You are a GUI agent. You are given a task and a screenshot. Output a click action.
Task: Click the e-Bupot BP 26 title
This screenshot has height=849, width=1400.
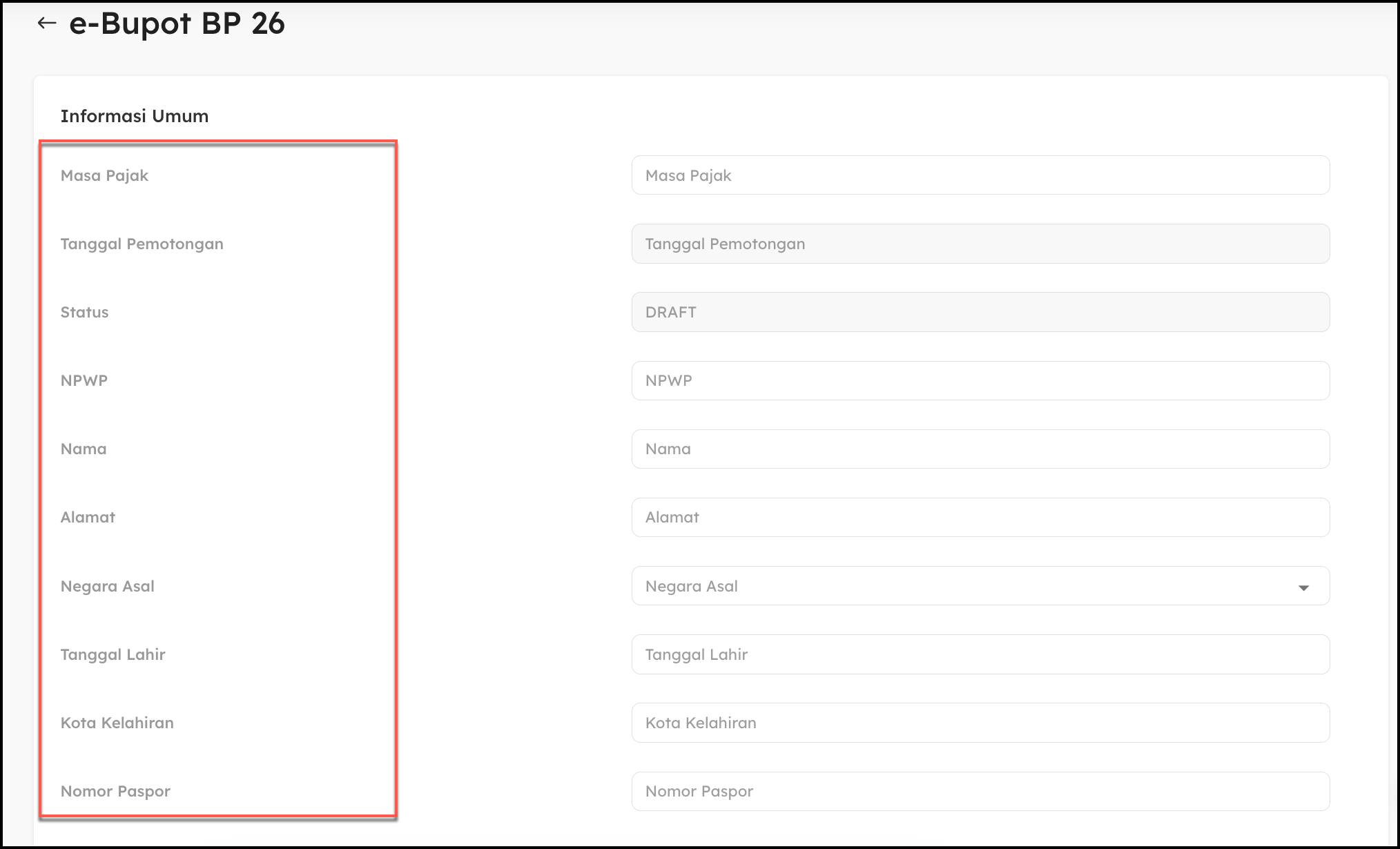coord(177,23)
